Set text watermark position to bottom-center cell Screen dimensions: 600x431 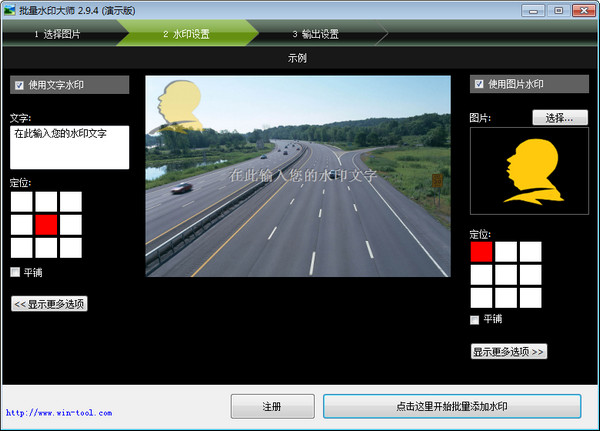coord(46,248)
